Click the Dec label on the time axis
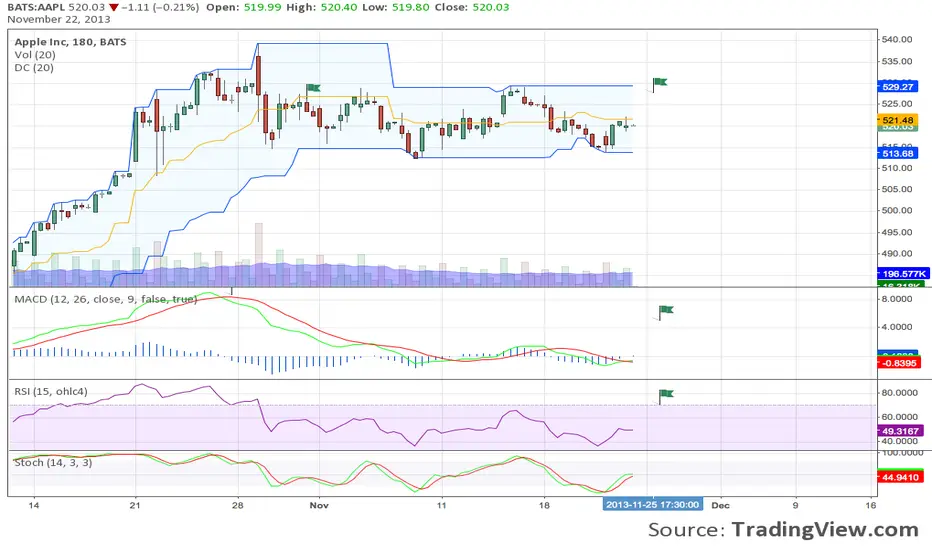The height and width of the screenshot is (550, 932). tap(720, 505)
